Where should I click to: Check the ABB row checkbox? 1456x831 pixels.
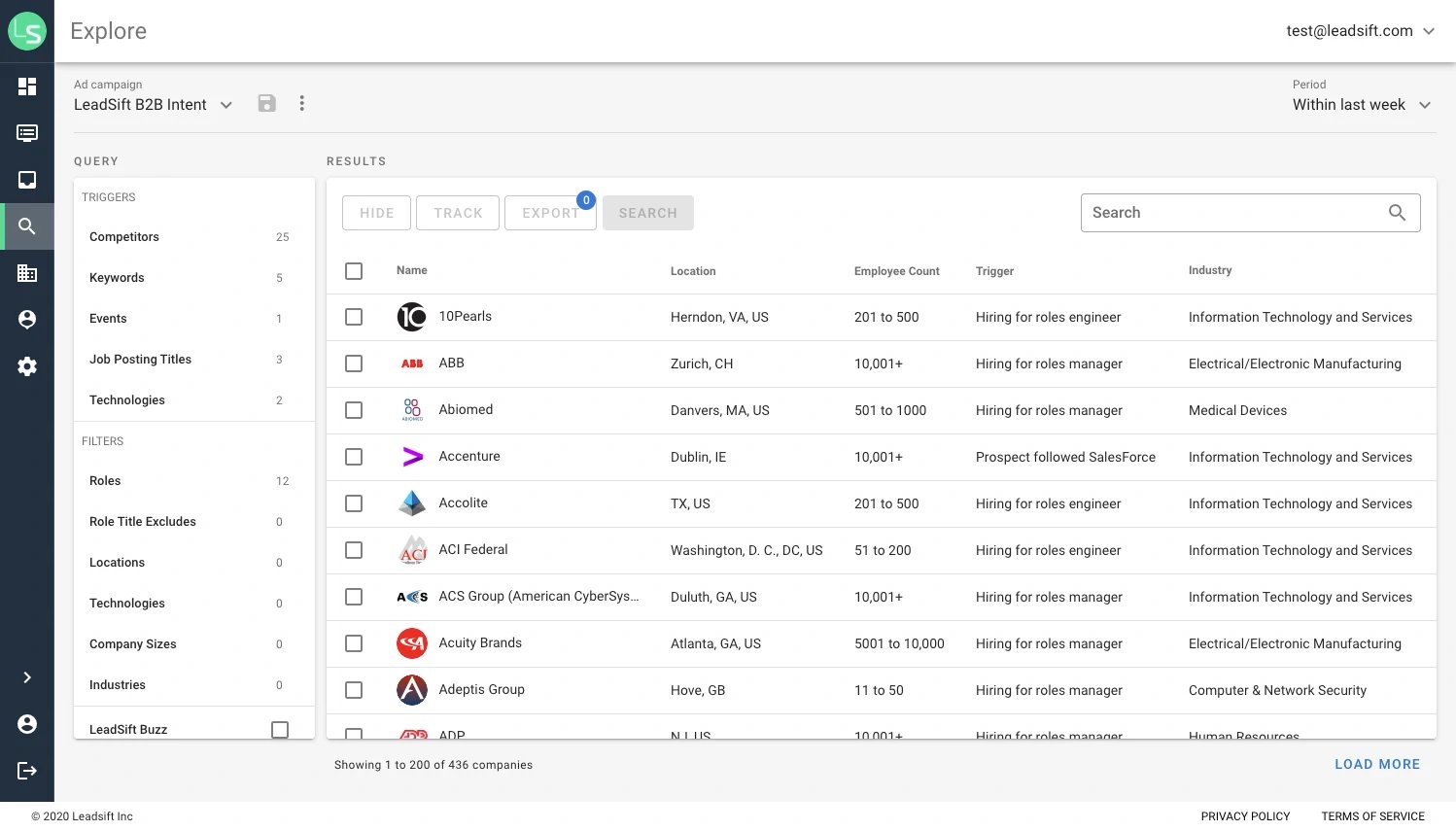354,364
